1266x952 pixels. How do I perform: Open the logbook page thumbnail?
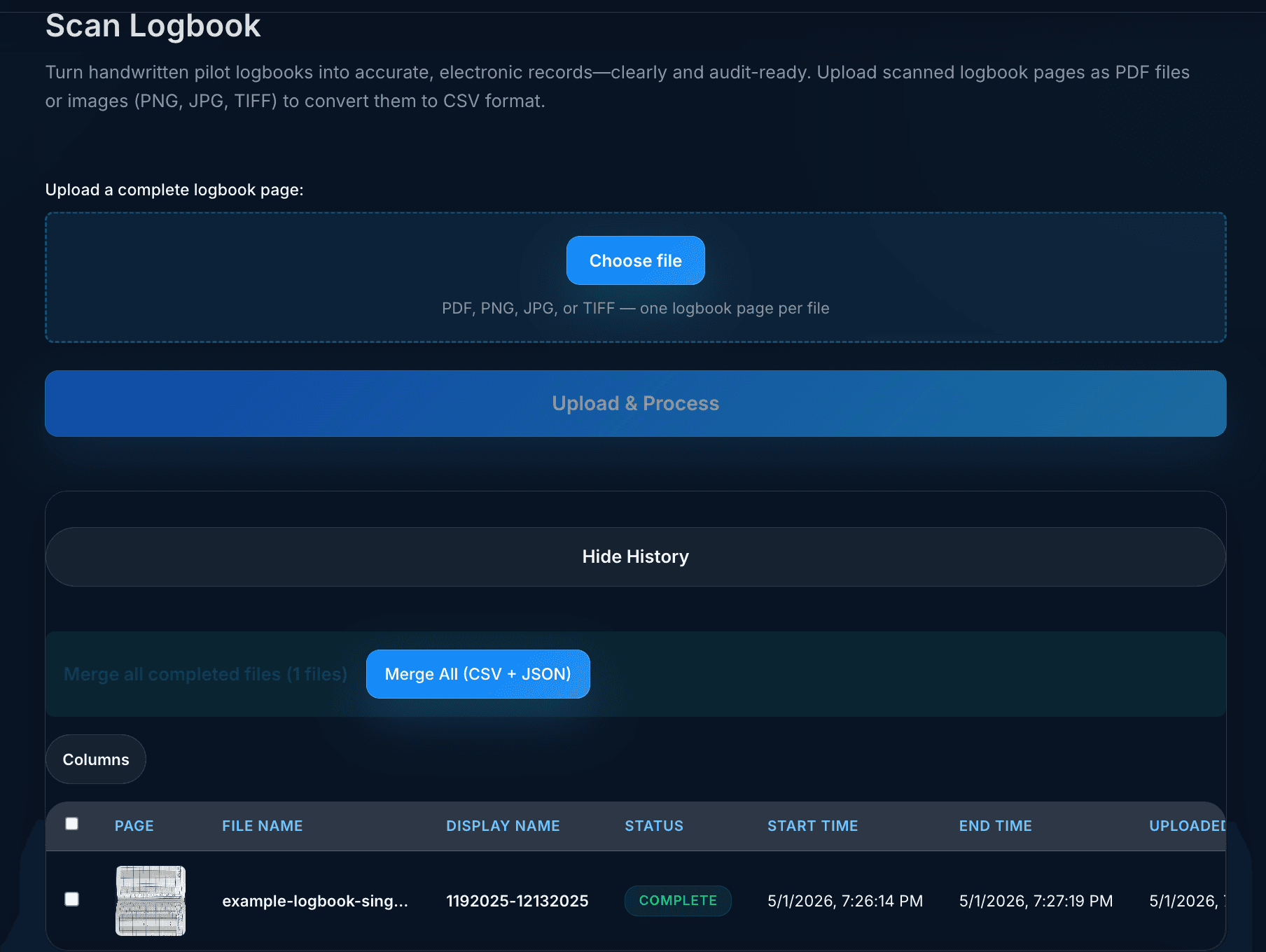[x=151, y=901]
